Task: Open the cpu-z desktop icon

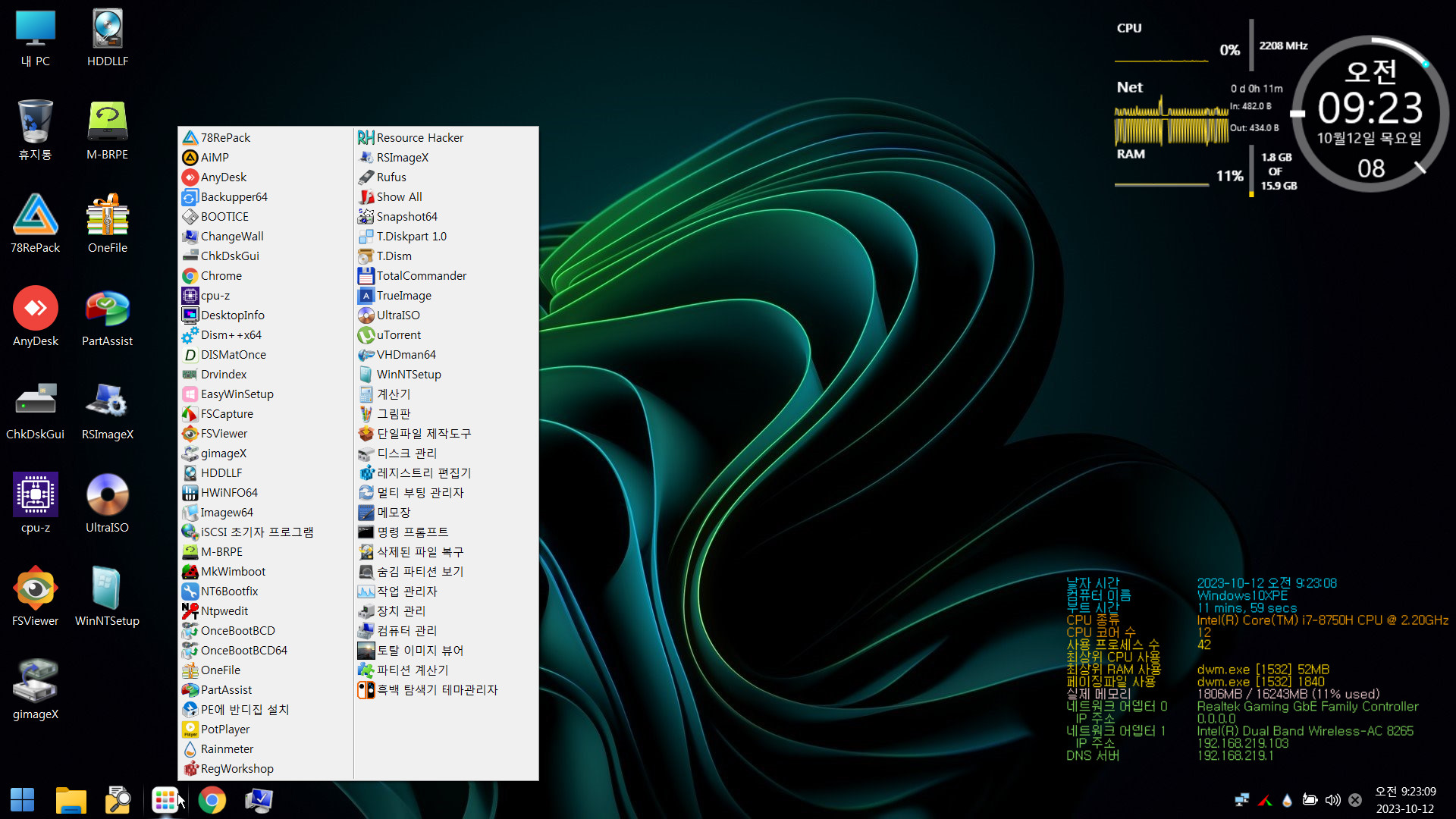Action: click(x=35, y=504)
